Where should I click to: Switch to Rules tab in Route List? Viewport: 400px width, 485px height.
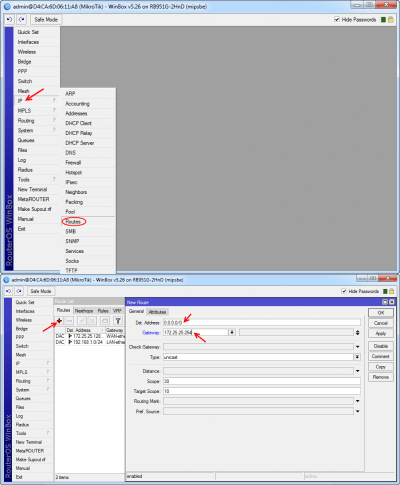coord(103,311)
